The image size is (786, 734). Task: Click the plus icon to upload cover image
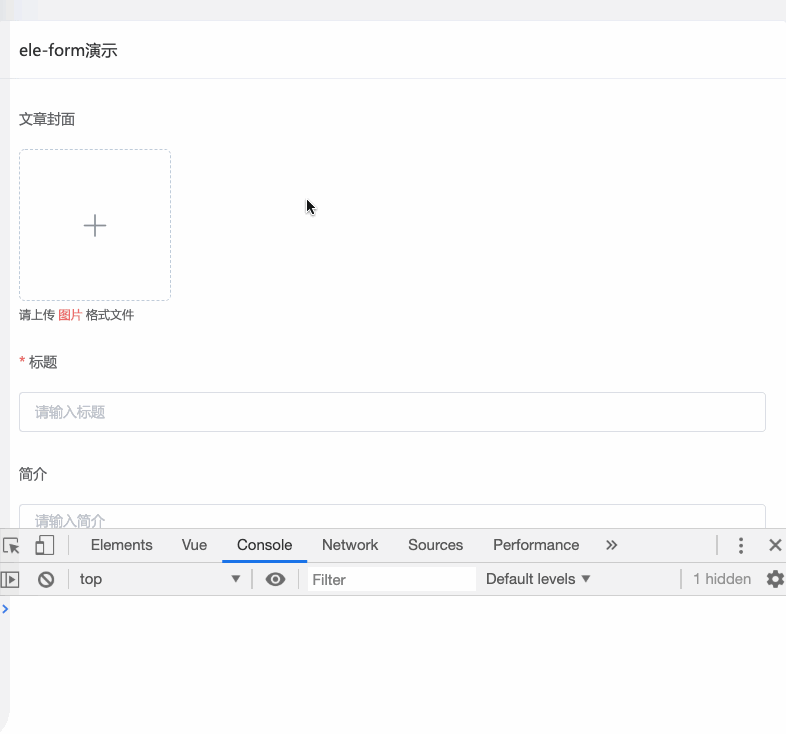click(x=95, y=226)
